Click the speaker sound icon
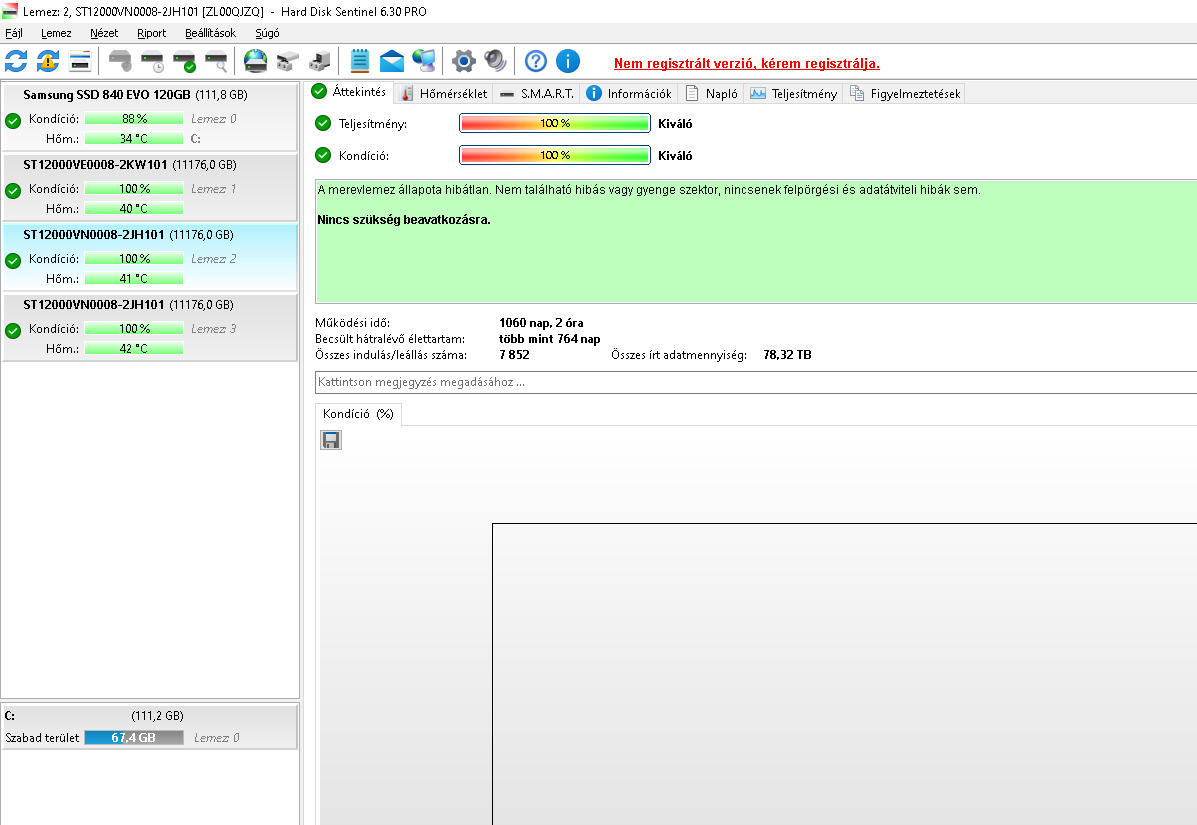Image resolution: width=1197 pixels, height=825 pixels. tap(495, 61)
